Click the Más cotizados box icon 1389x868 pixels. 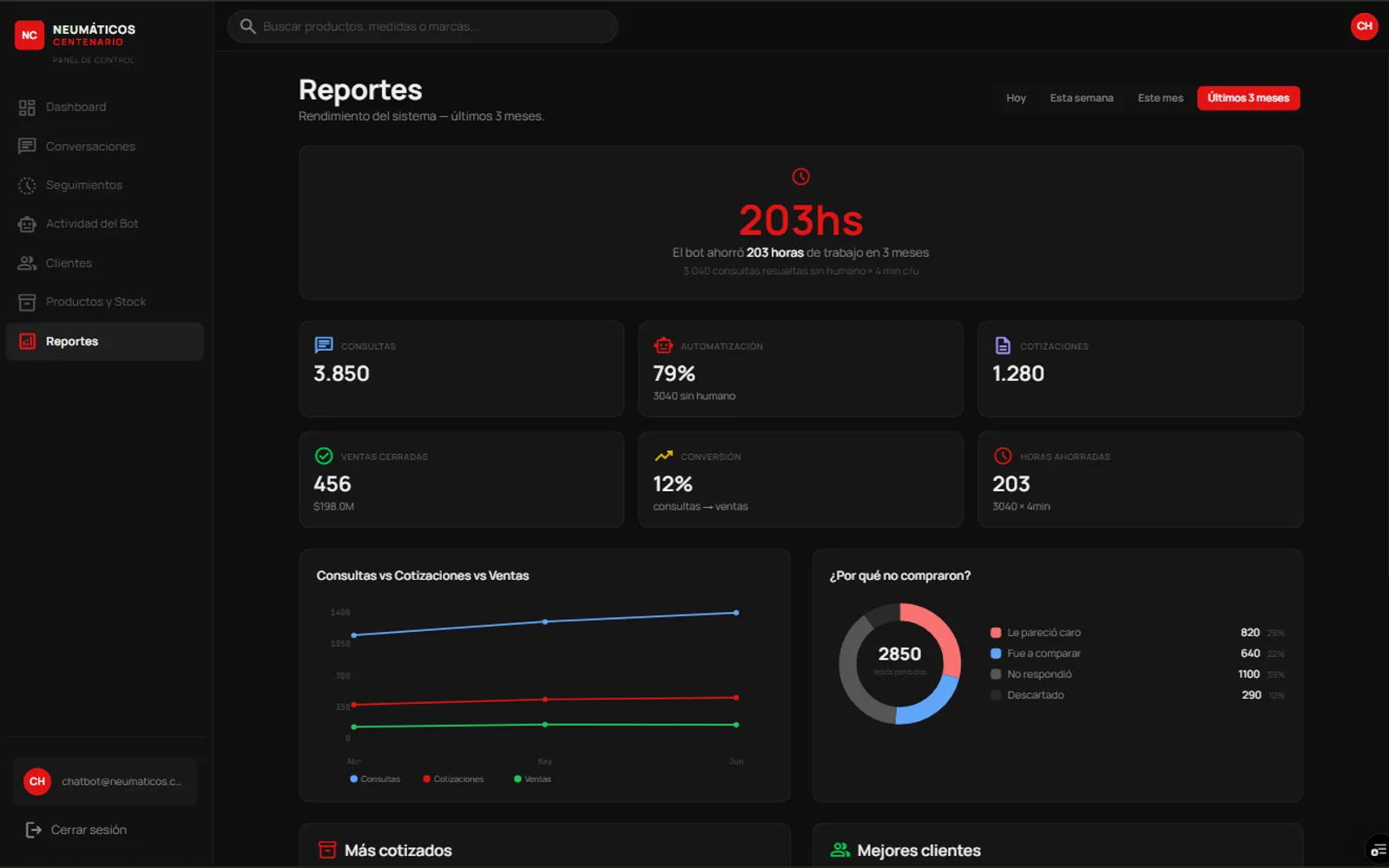327,850
